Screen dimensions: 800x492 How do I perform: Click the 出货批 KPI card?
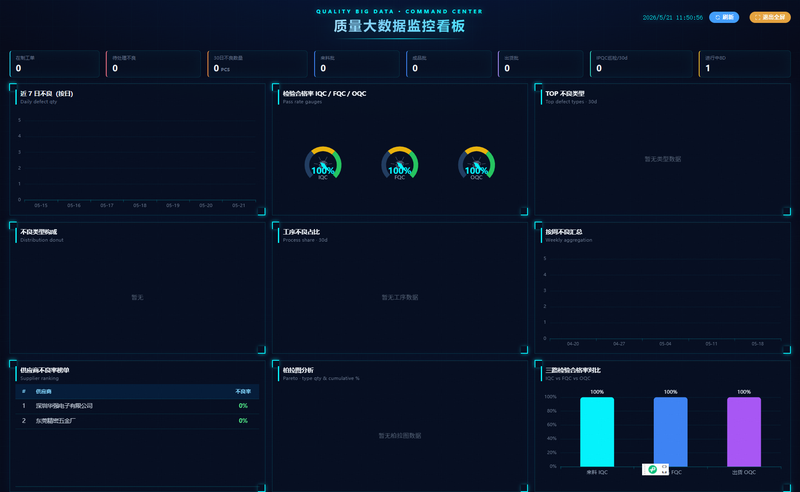coord(540,64)
